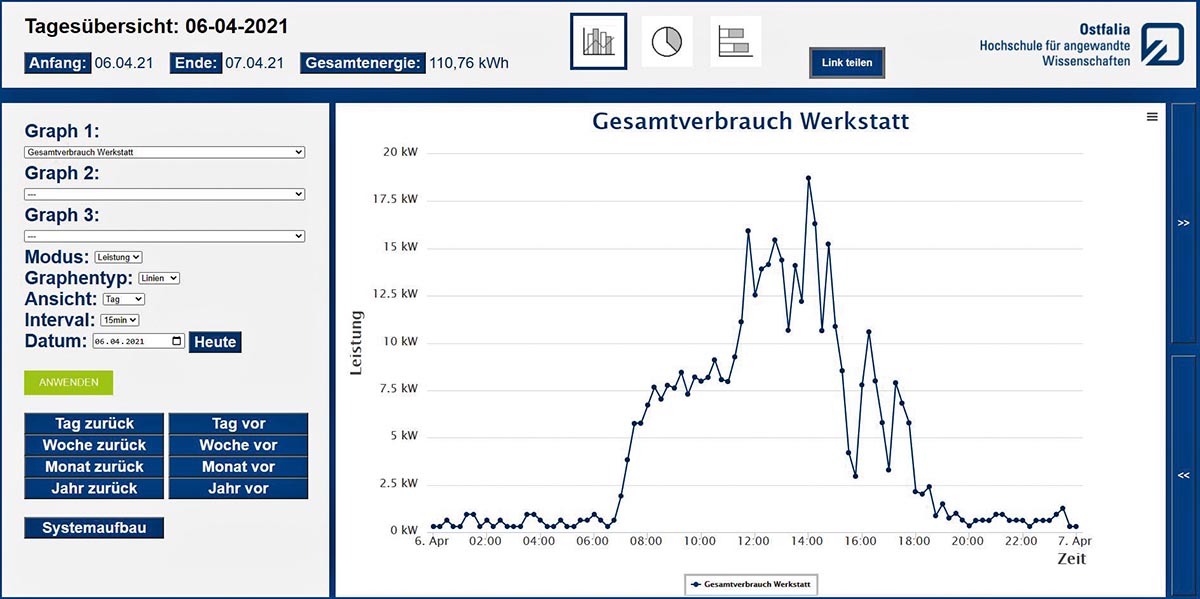Image resolution: width=1200 pixels, height=599 pixels.
Task: Open the Graph 3 dropdown
Action: (x=164, y=236)
